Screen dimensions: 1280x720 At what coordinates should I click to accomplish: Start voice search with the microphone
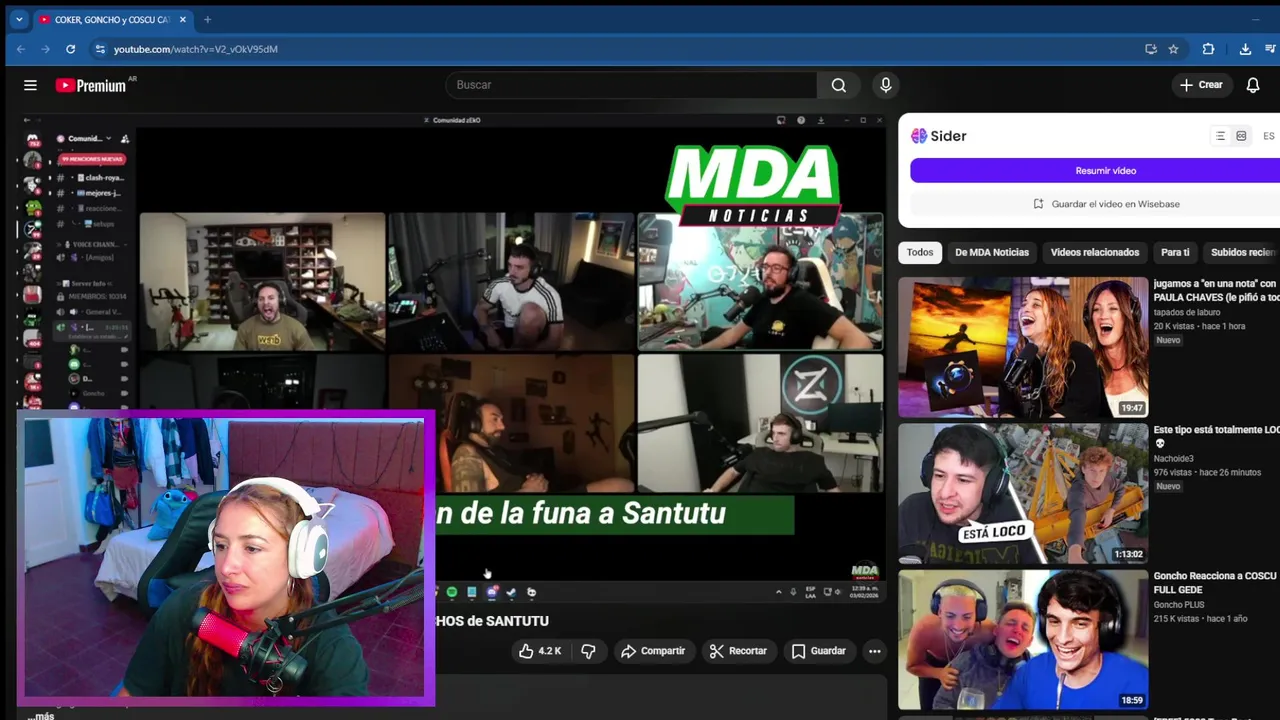pyautogui.click(x=885, y=85)
